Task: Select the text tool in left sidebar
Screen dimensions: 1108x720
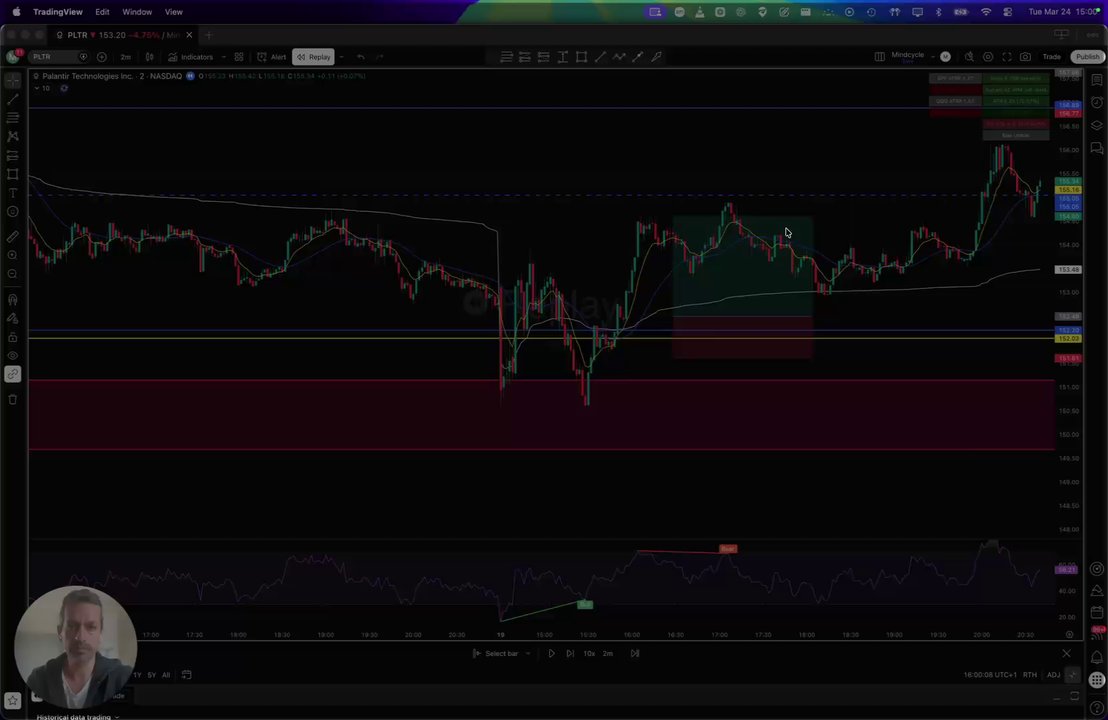Action: 13,193
